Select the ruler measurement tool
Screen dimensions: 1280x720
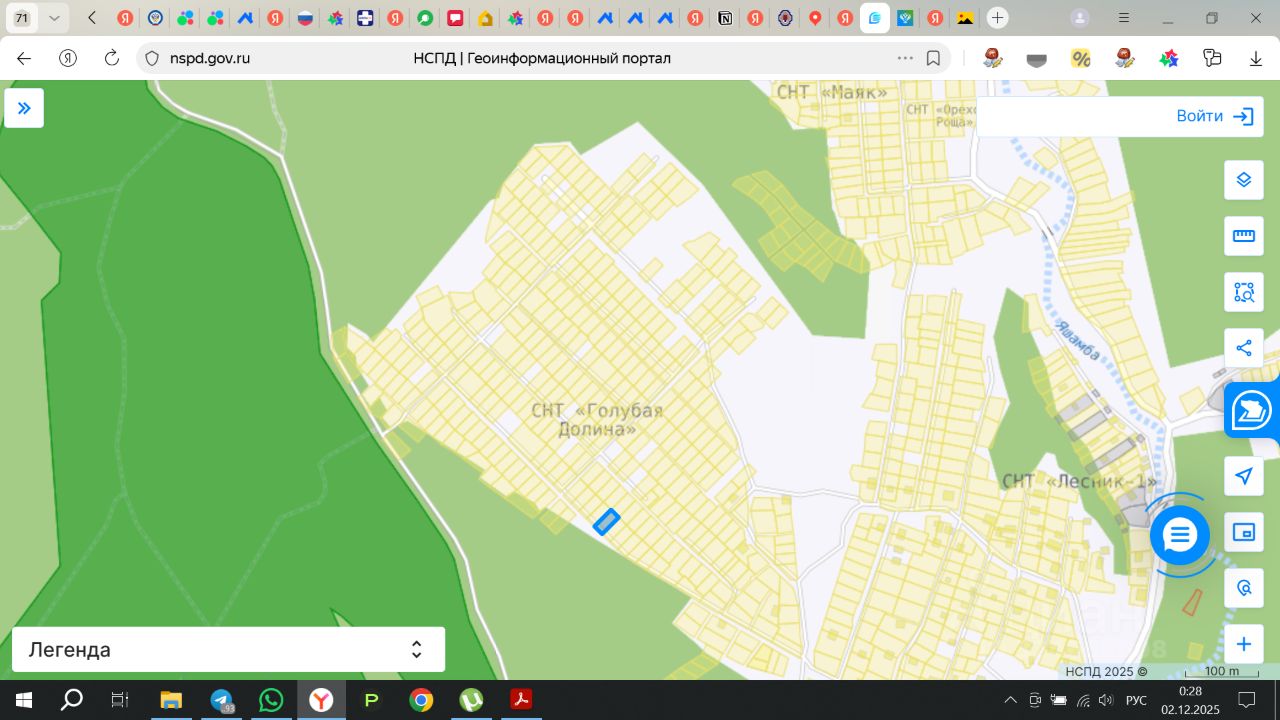point(1244,236)
